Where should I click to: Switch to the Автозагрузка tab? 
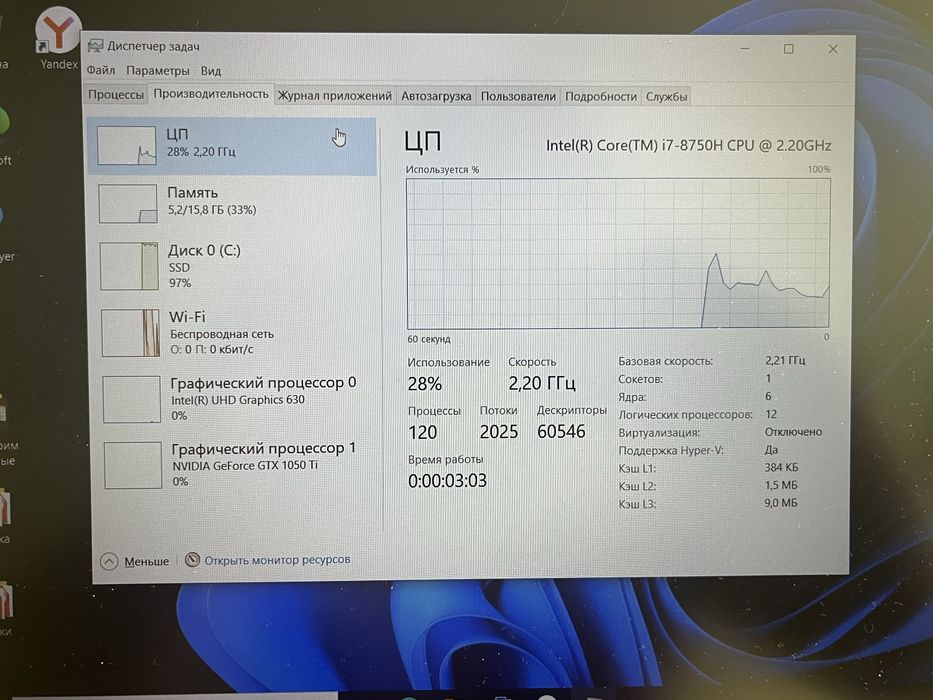436,96
